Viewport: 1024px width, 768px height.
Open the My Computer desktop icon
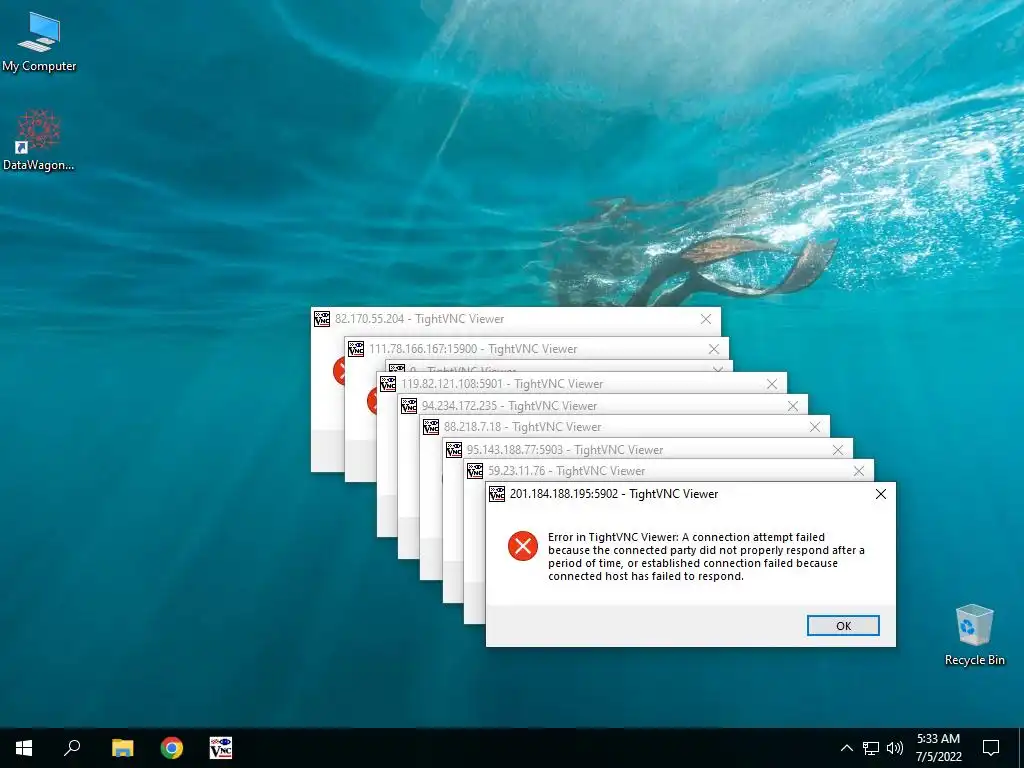coord(39,42)
